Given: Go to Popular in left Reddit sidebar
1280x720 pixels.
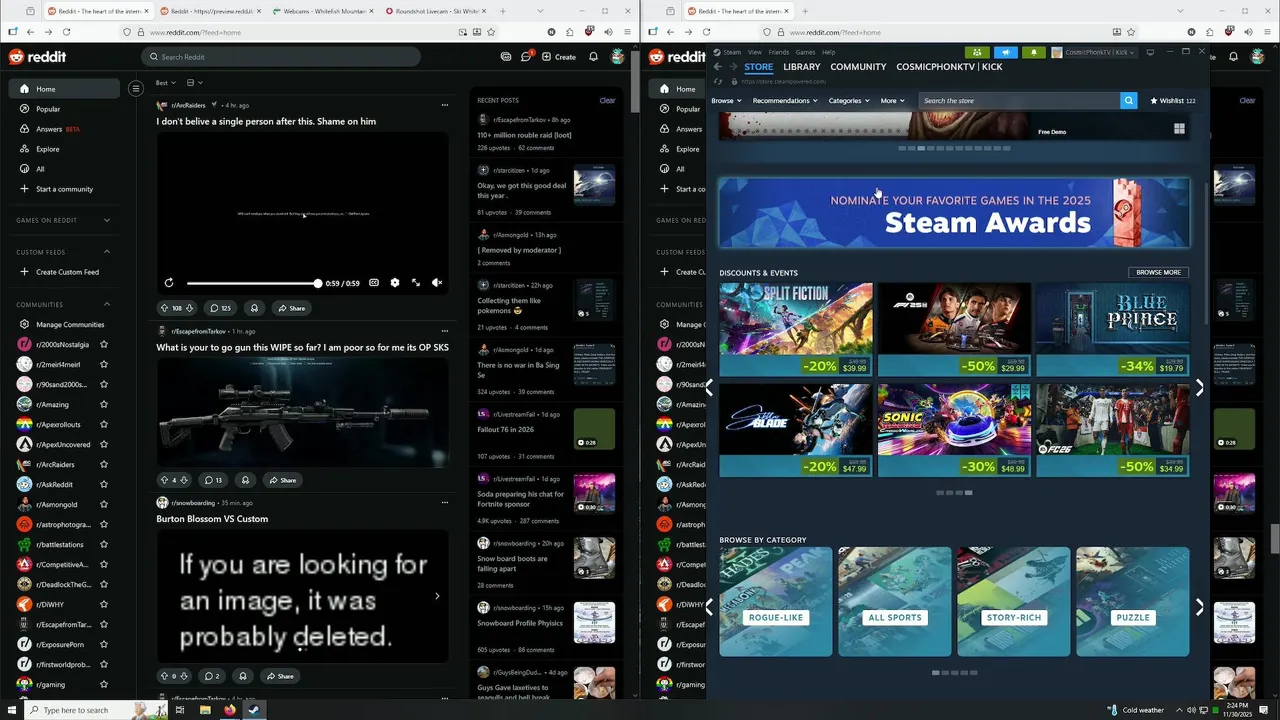Looking at the screenshot, I should click(64, 109).
